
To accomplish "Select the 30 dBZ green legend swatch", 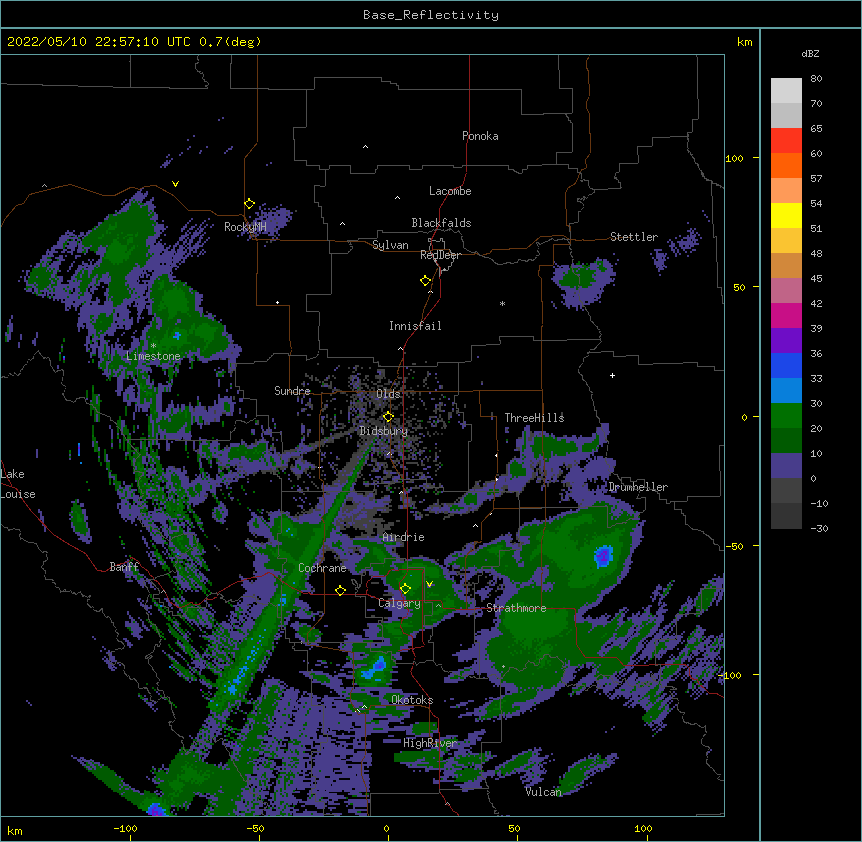I will point(786,416).
